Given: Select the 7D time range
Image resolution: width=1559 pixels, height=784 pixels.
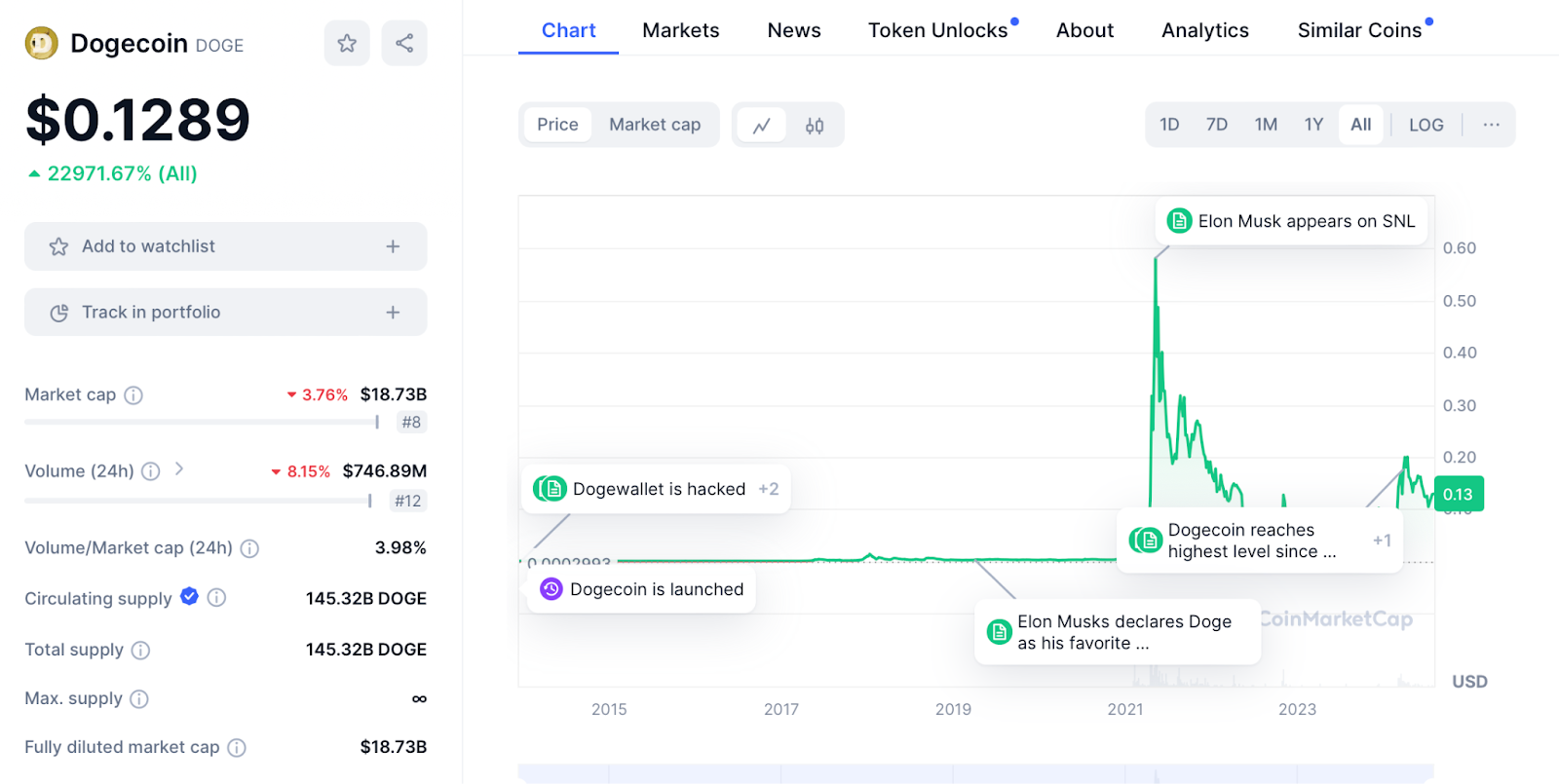Looking at the screenshot, I should click(1216, 125).
